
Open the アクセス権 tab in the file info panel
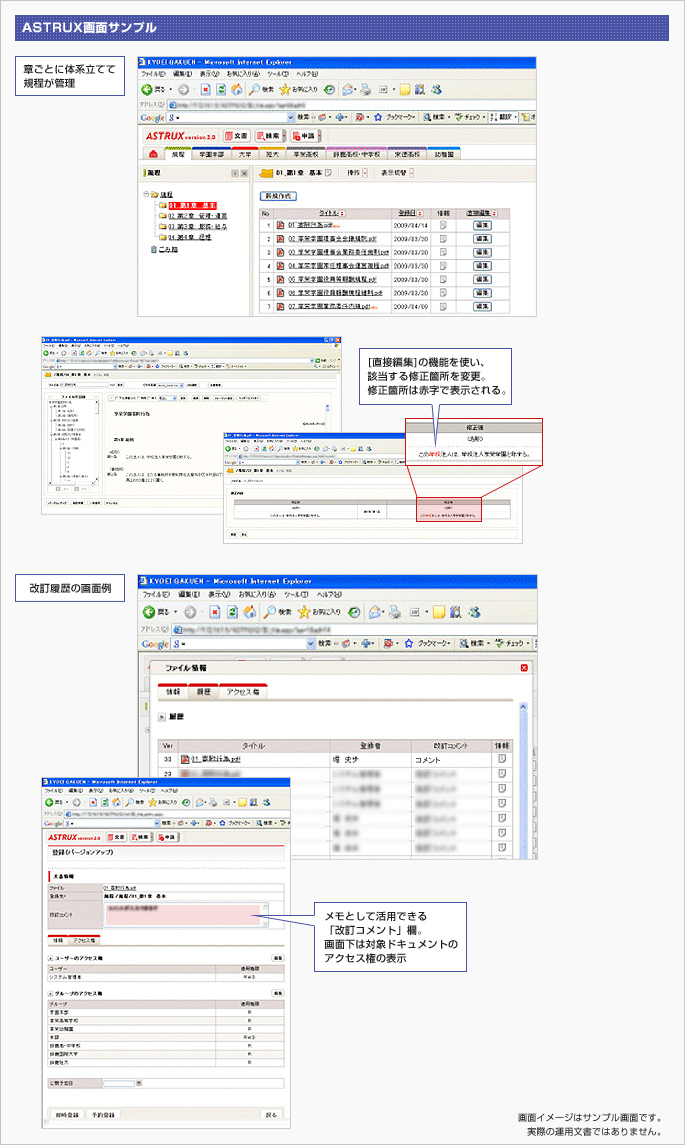point(243,691)
